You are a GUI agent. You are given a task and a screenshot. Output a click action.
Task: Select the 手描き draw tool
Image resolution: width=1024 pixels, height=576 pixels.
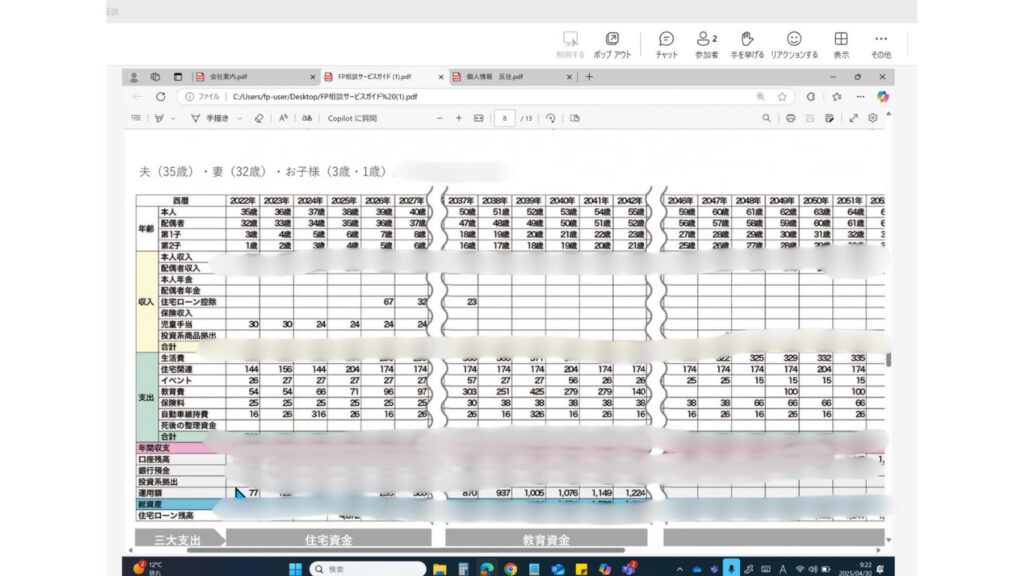pyautogui.click(x=210, y=118)
